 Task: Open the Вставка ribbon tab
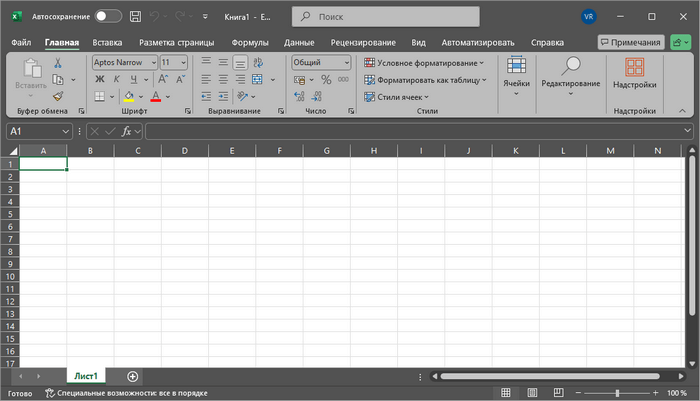pyautogui.click(x=107, y=43)
